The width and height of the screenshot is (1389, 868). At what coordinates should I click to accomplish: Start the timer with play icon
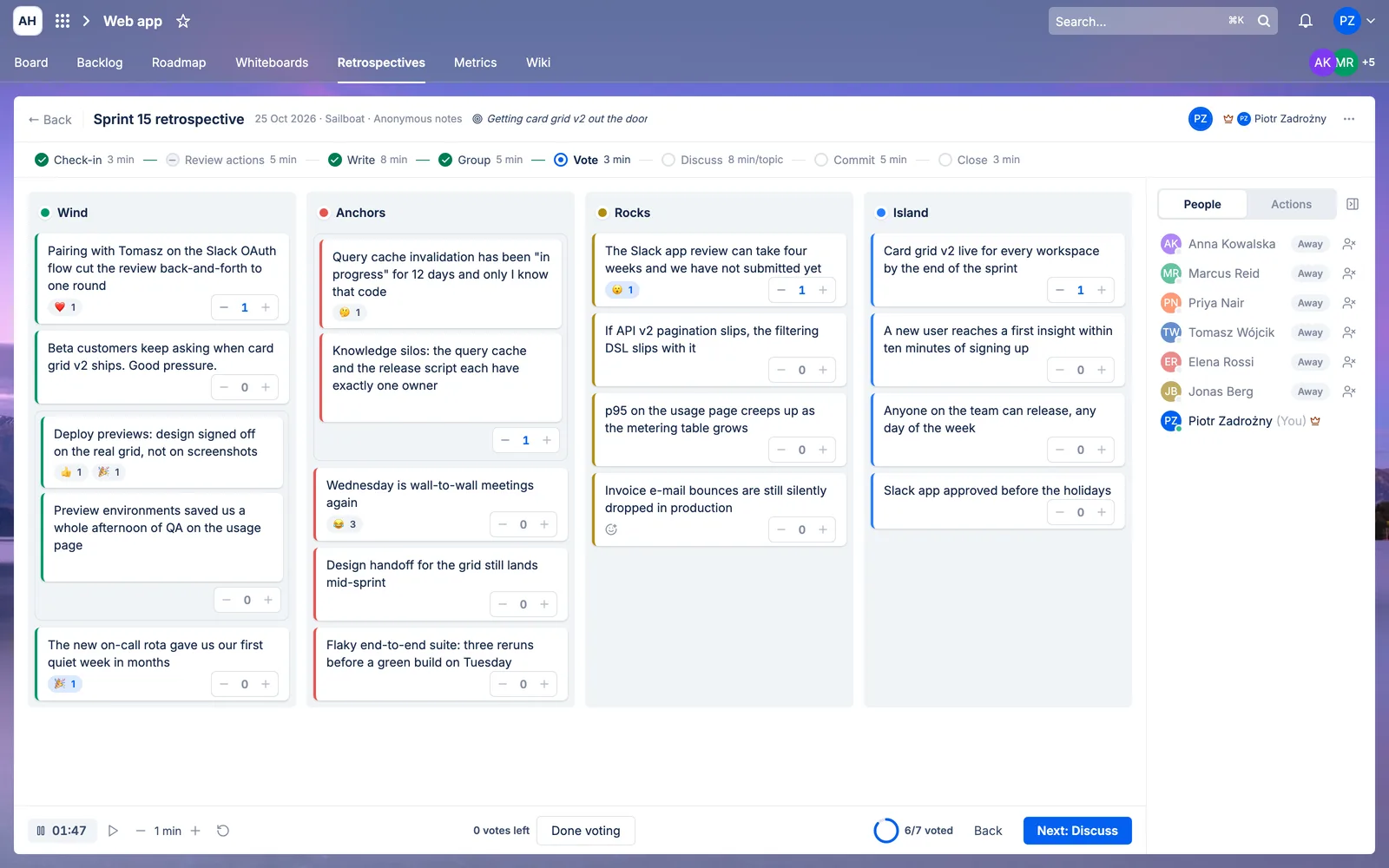pyautogui.click(x=113, y=831)
